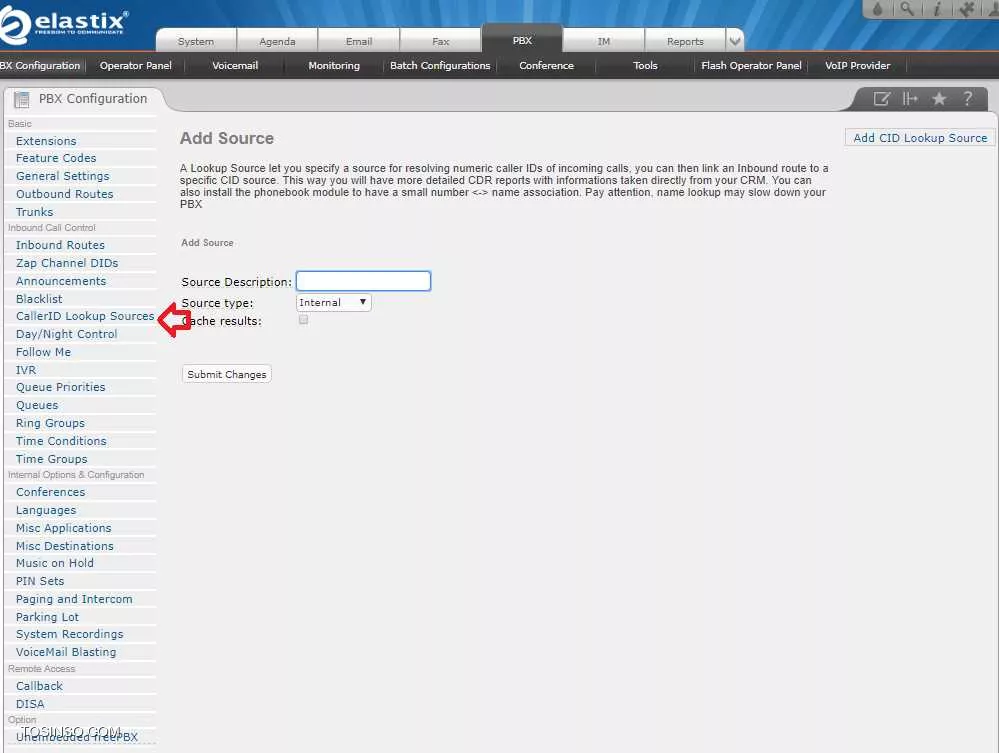Screen dimensions: 999x753
Task: Open CallerID Lookup Sources in sidebar
Action: pyautogui.click(x=85, y=316)
